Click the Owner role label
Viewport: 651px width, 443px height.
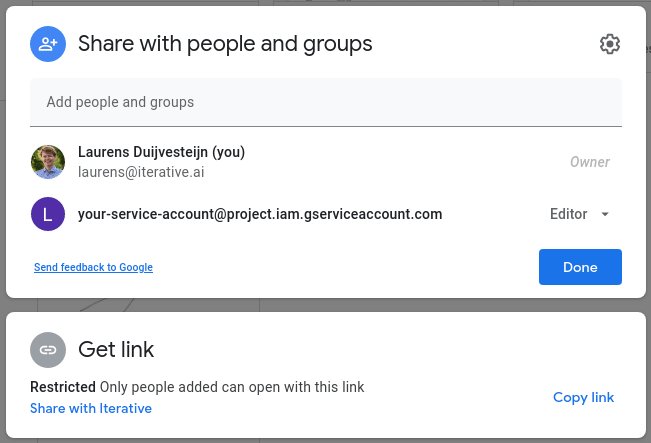pyautogui.click(x=589, y=162)
